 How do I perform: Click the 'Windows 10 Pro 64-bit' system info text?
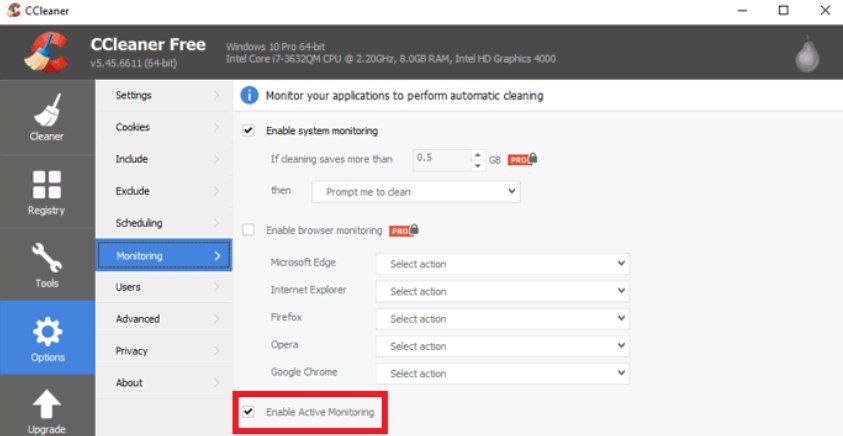coord(275,47)
